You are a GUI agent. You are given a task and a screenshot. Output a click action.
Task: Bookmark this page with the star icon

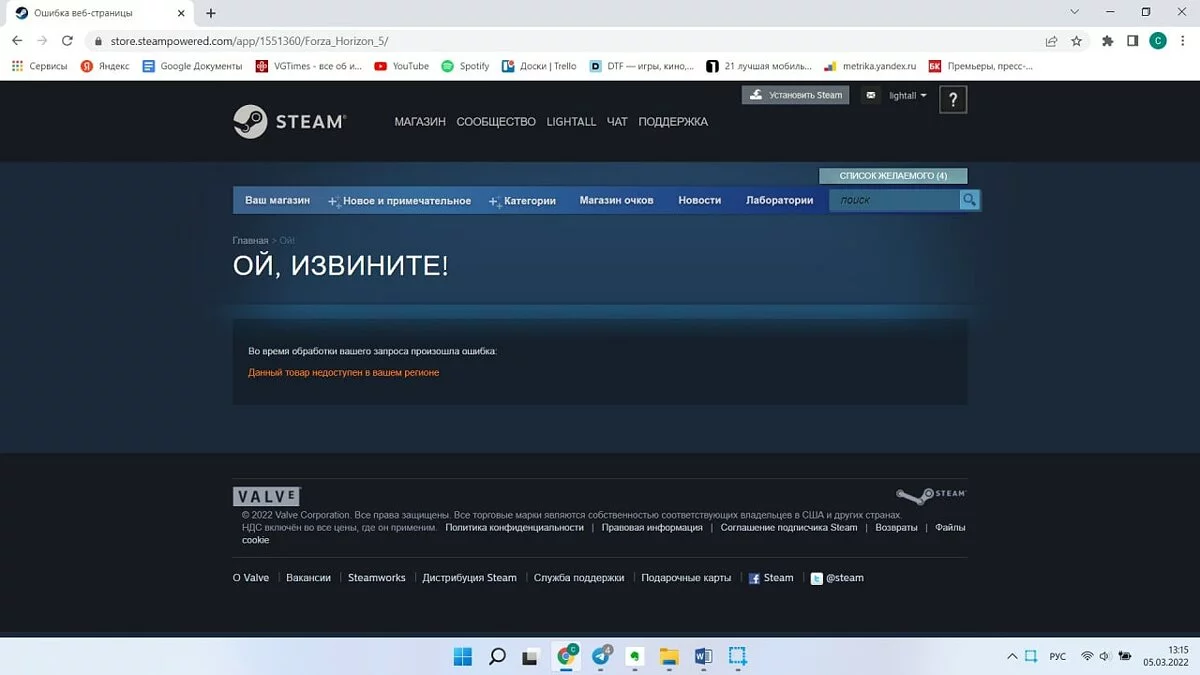point(1076,41)
